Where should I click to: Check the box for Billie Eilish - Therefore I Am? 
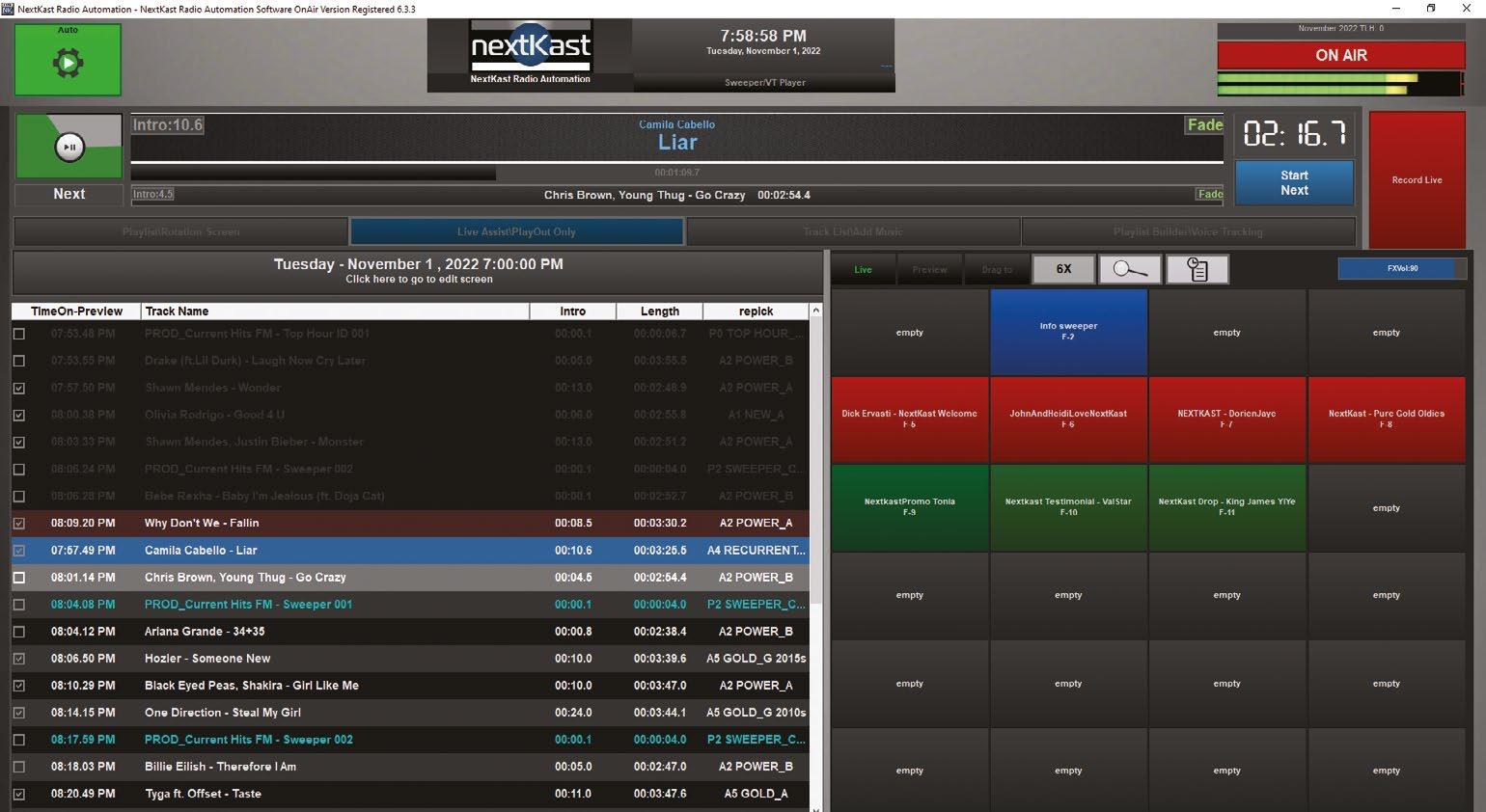[19, 767]
